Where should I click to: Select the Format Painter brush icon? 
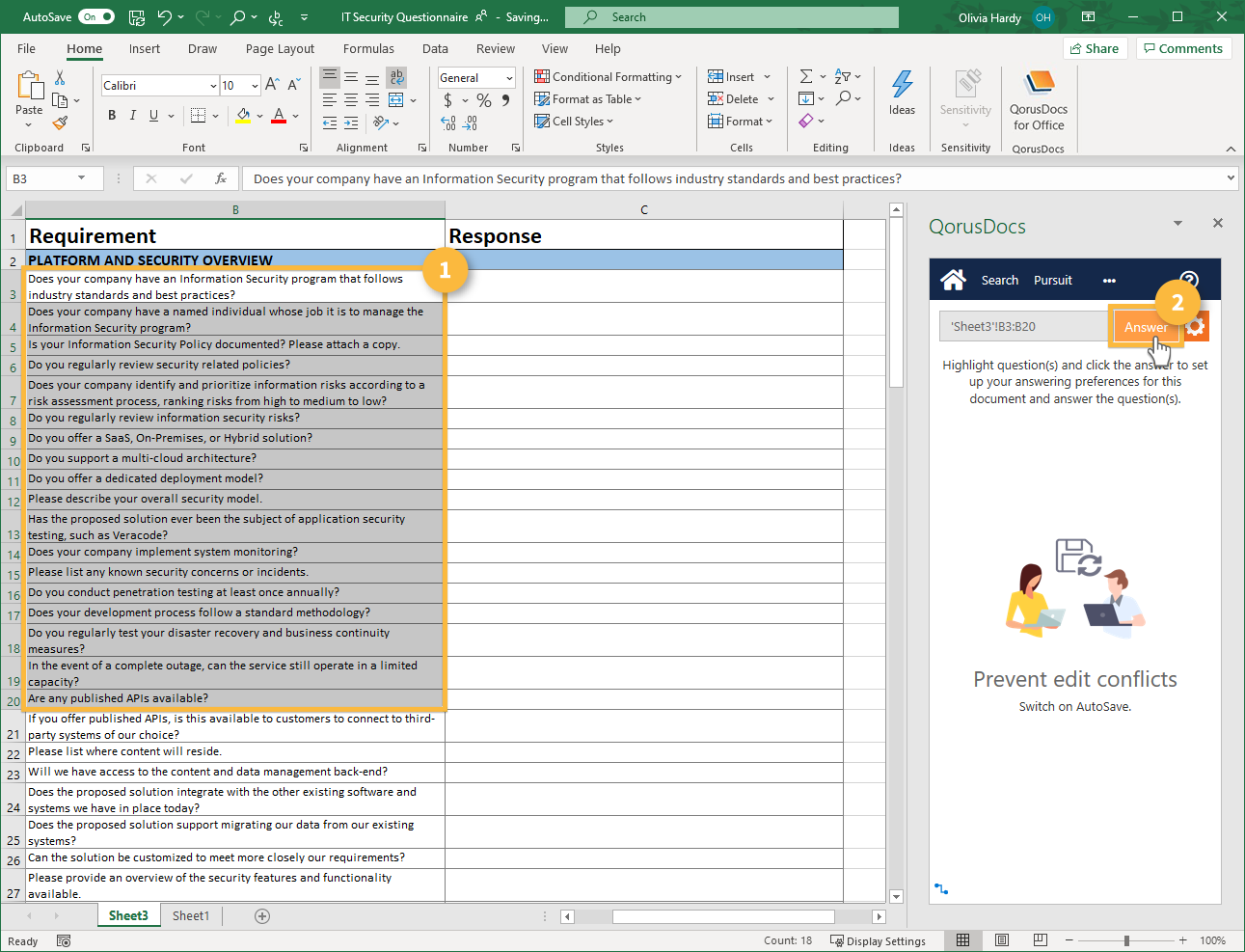pyautogui.click(x=60, y=122)
